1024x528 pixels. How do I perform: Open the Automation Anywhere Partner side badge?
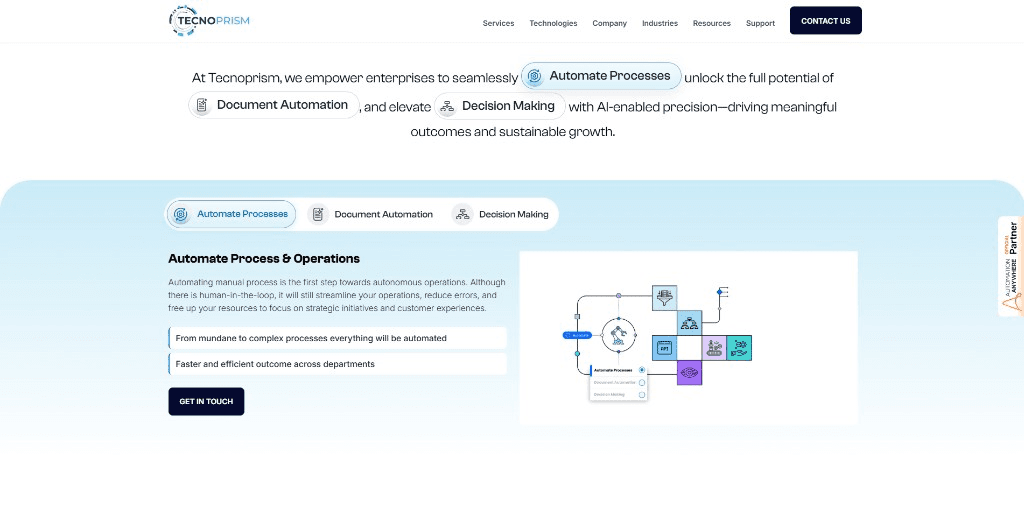coord(1011,266)
